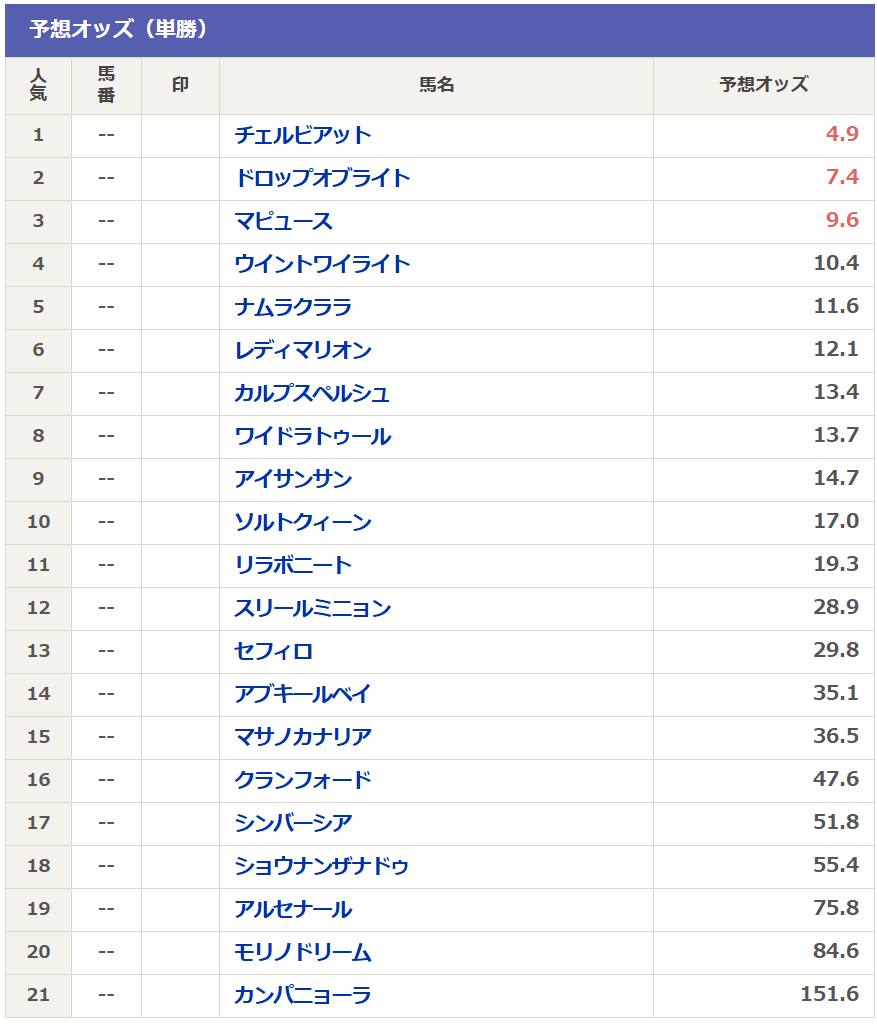Screen dimensions: 877x1027
Task: Select リラボニート from the list
Action: pyautogui.click(x=293, y=565)
